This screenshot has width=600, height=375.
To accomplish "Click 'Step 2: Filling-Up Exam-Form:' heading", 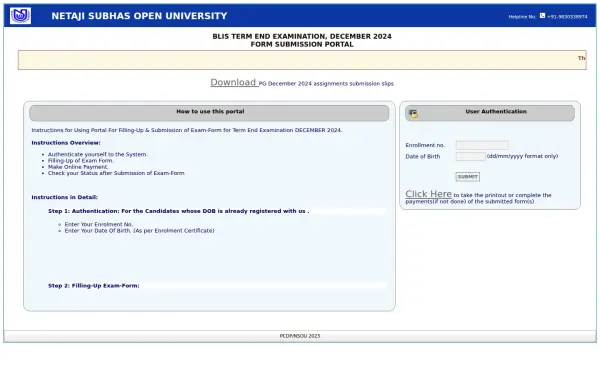I will (x=94, y=286).
